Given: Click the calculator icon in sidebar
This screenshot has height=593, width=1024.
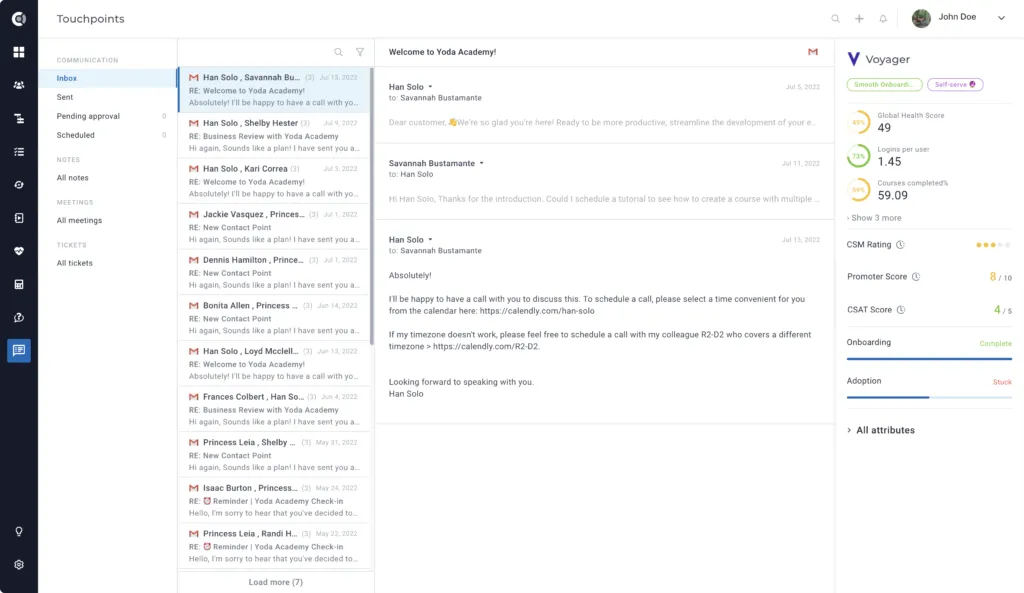Looking at the screenshot, I should (x=19, y=284).
